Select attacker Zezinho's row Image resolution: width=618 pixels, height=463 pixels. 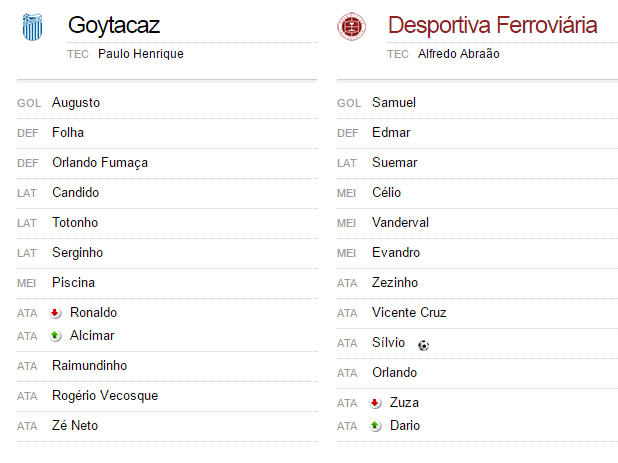click(x=477, y=283)
